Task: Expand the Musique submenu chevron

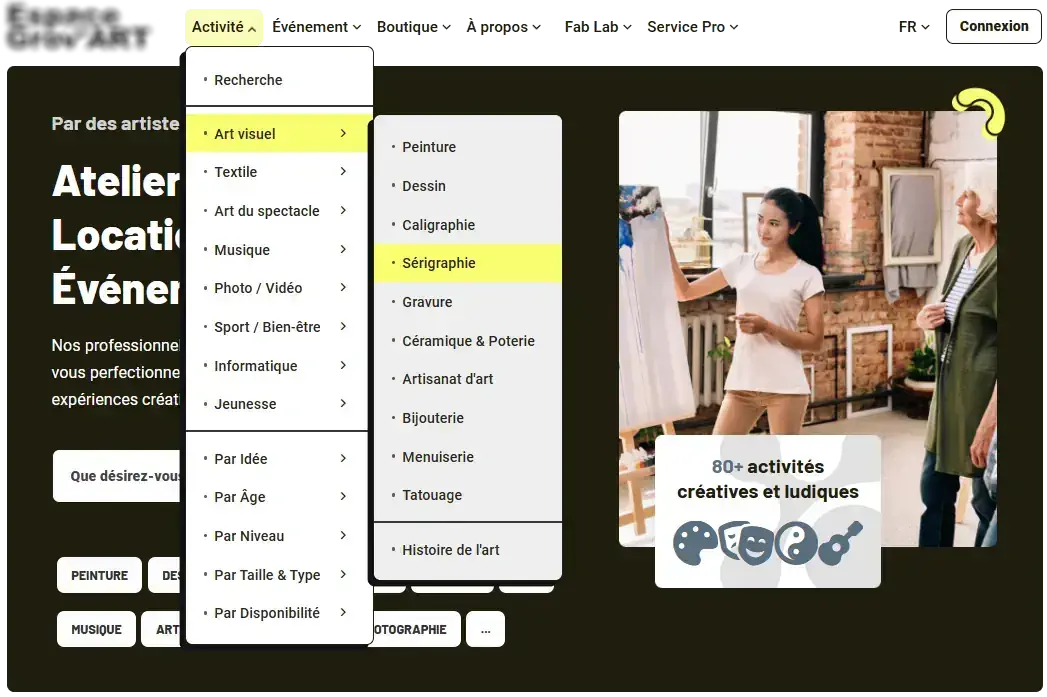Action: point(343,250)
